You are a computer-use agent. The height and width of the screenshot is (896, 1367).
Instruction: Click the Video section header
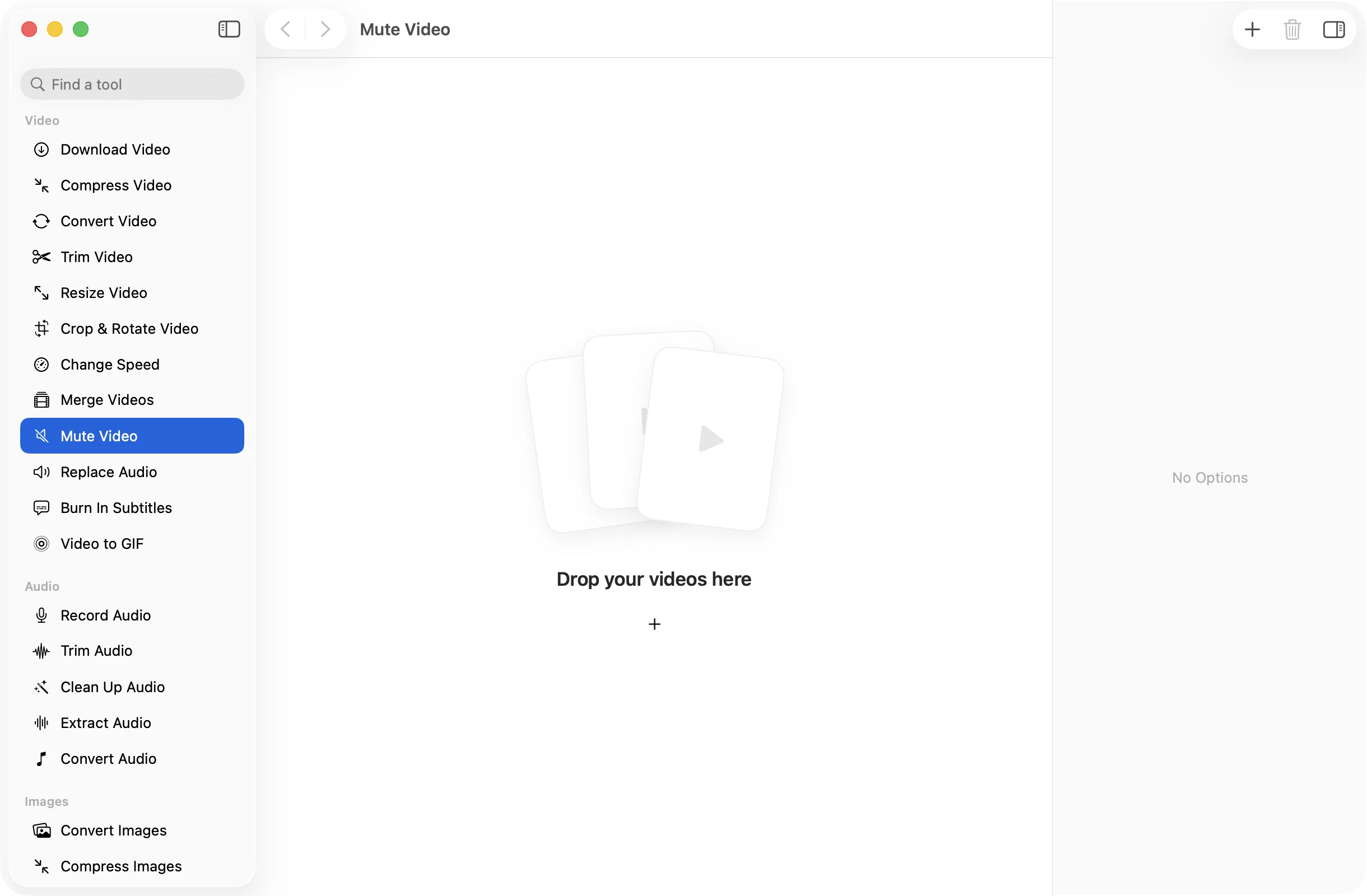(42, 120)
